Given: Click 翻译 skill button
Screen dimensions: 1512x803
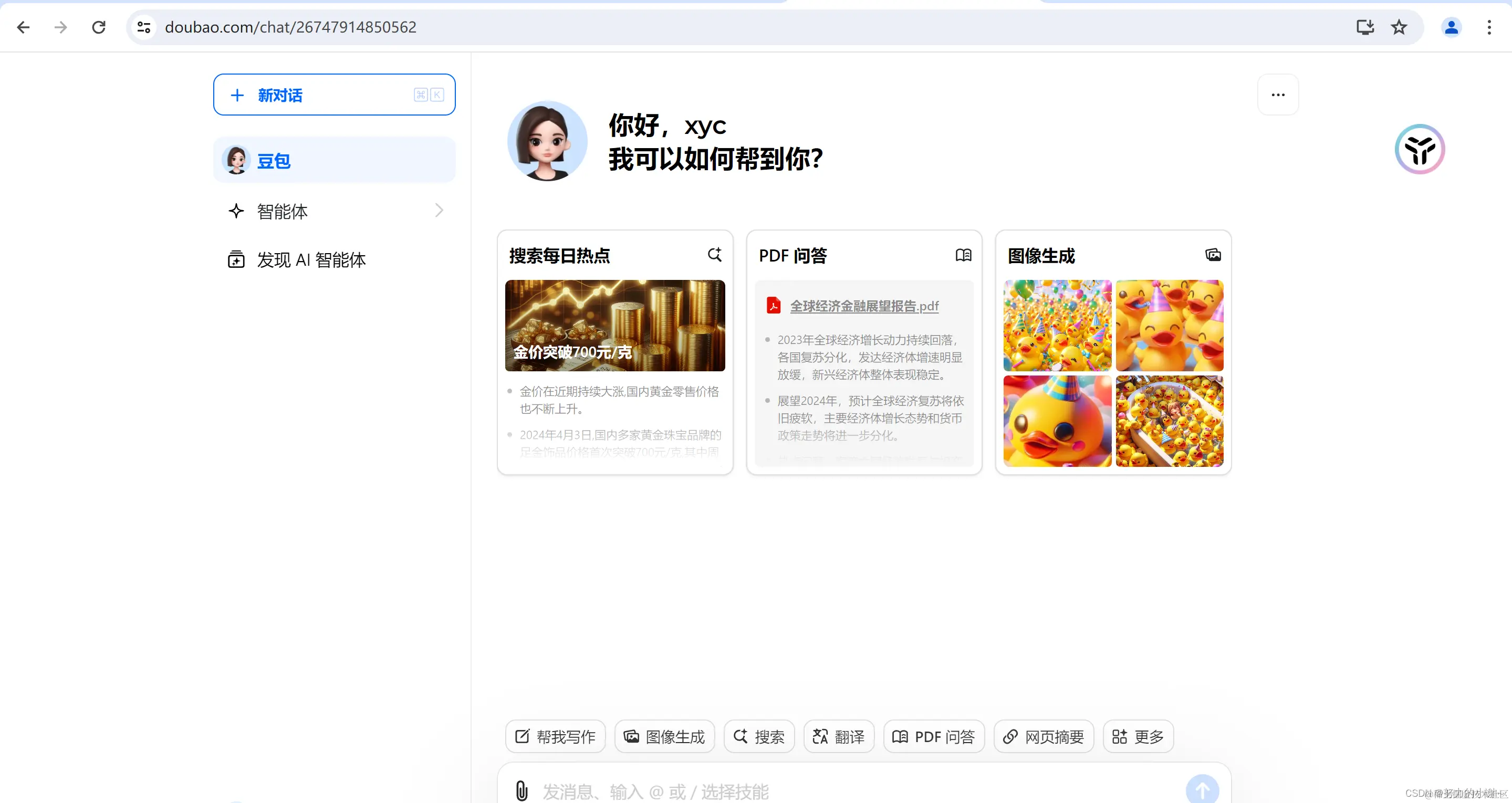Looking at the screenshot, I should (x=839, y=736).
